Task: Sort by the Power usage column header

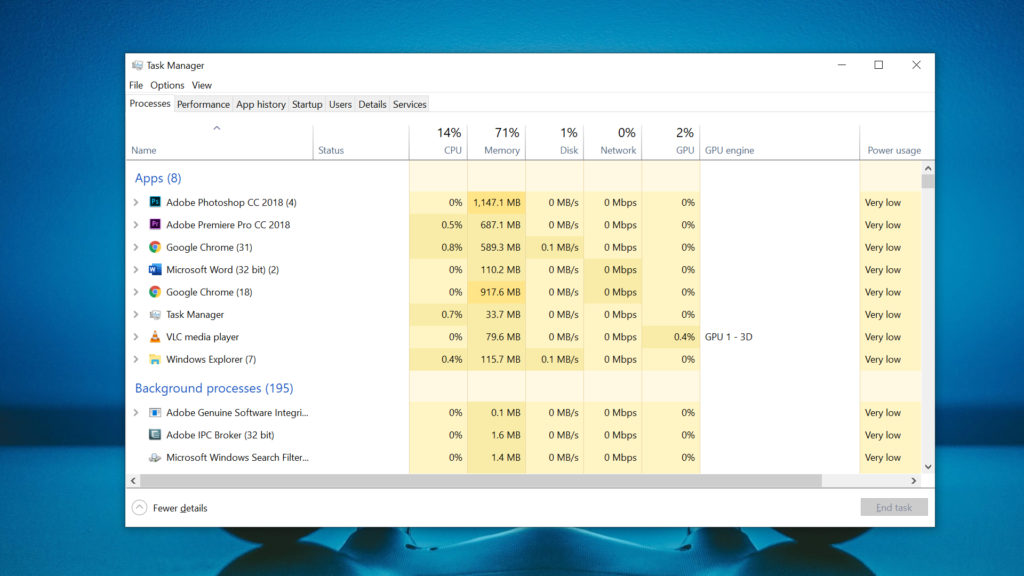Action: pyautogui.click(x=894, y=150)
